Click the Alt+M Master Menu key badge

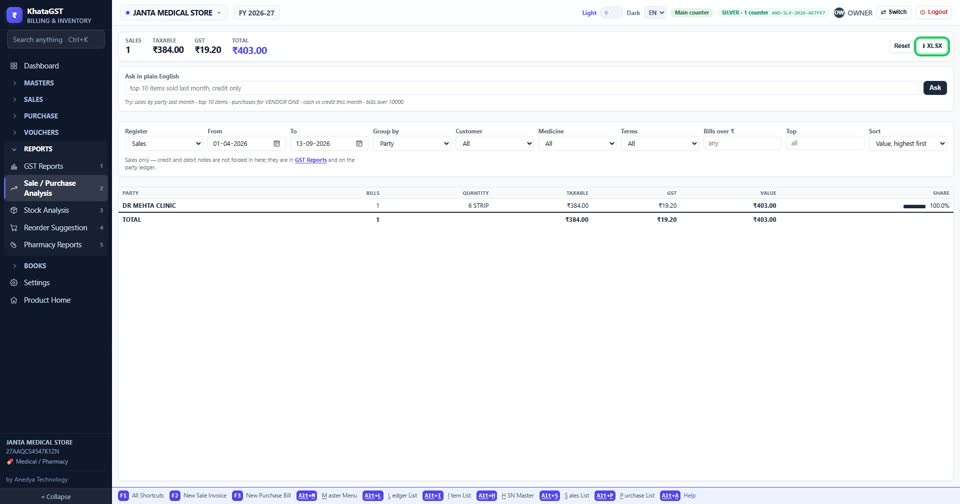click(x=307, y=495)
